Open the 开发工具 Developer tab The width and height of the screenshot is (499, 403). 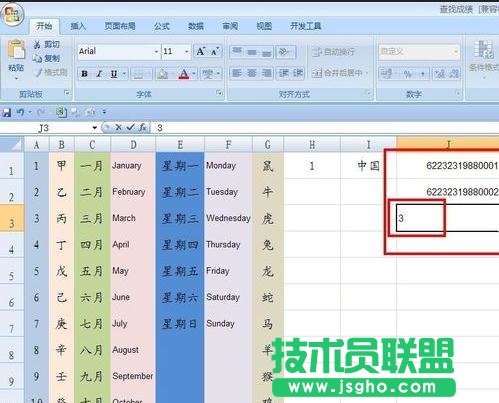[305, 26]
